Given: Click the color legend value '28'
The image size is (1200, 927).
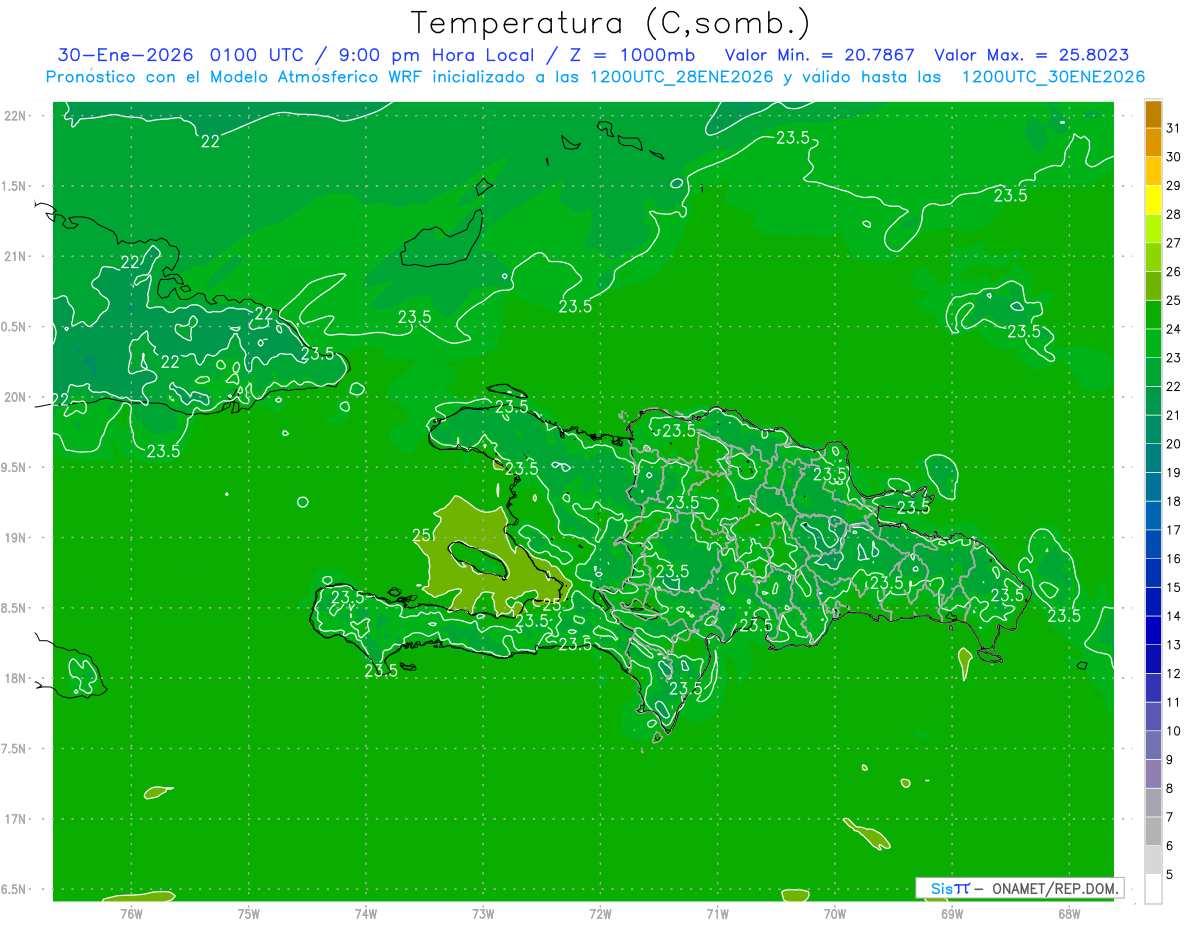Looking at the screenshot, I should [1173, 214].
